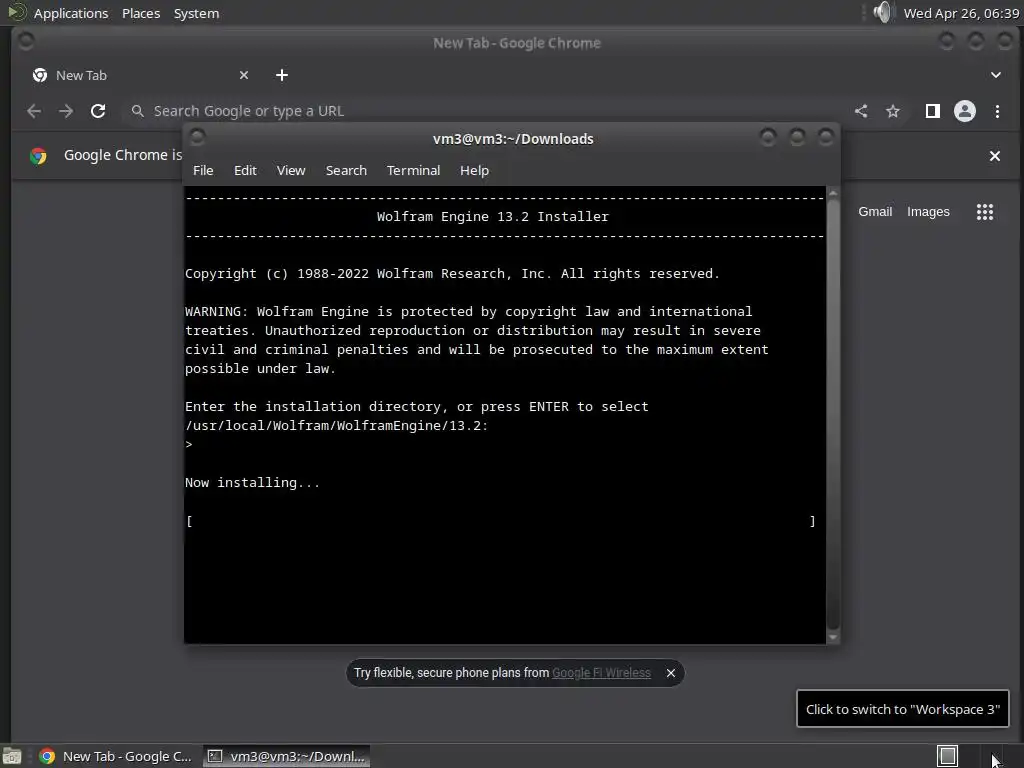Open the terminal Search menu
1024x768 pixels.
[346, 170]
